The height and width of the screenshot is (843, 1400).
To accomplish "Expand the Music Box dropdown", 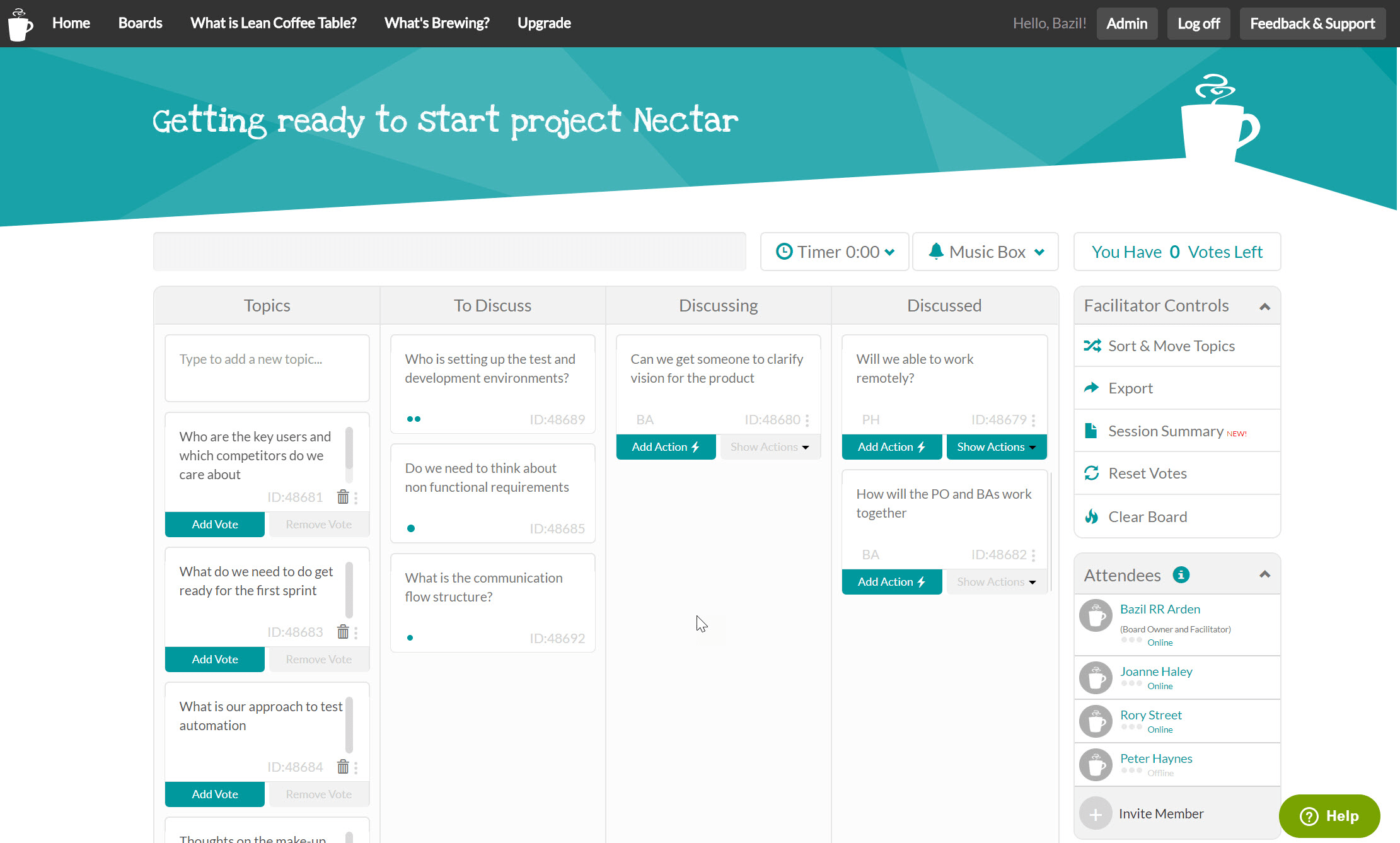I will (985, 252).
